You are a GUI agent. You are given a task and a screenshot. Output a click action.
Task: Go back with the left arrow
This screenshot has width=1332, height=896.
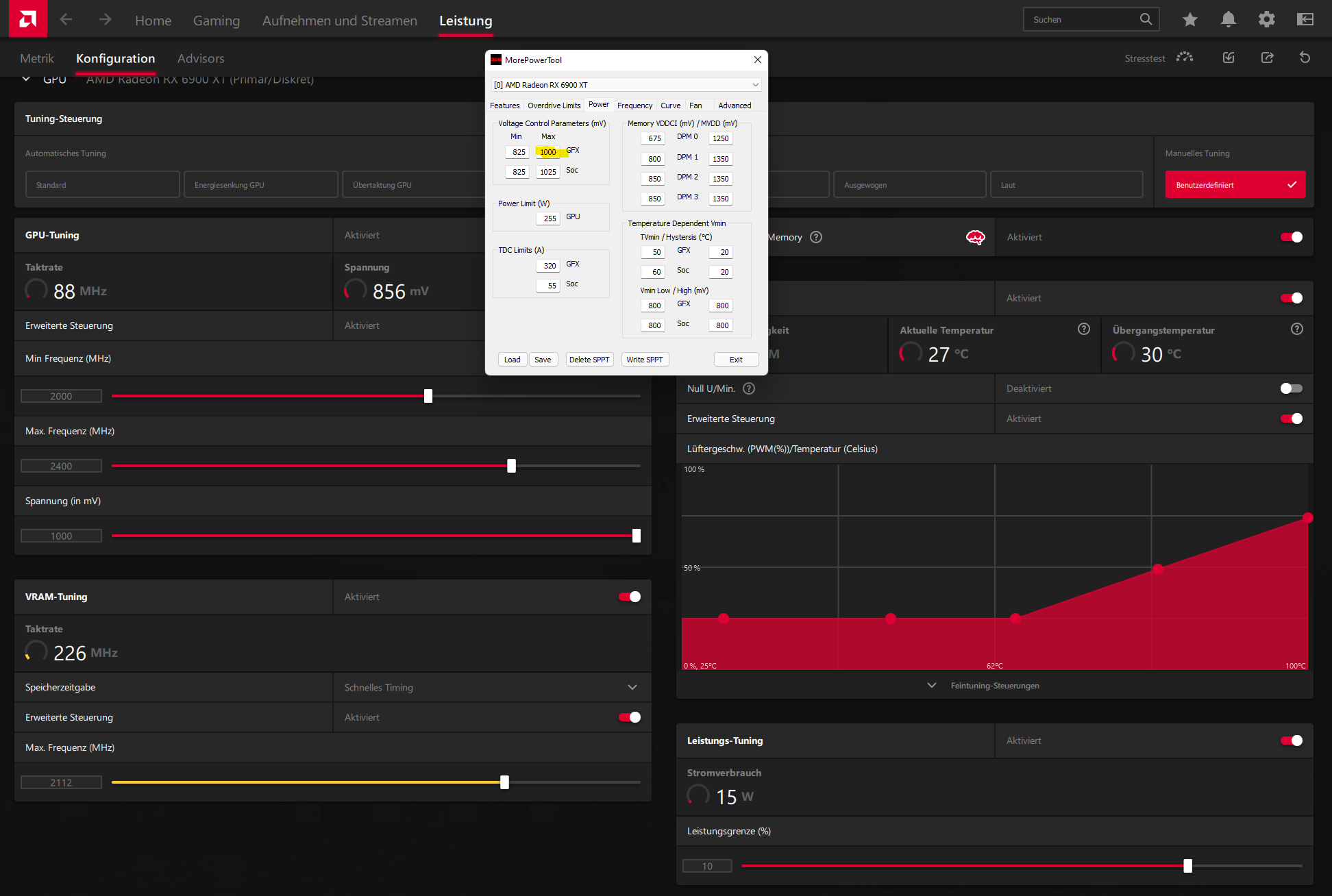pos(66,20)
